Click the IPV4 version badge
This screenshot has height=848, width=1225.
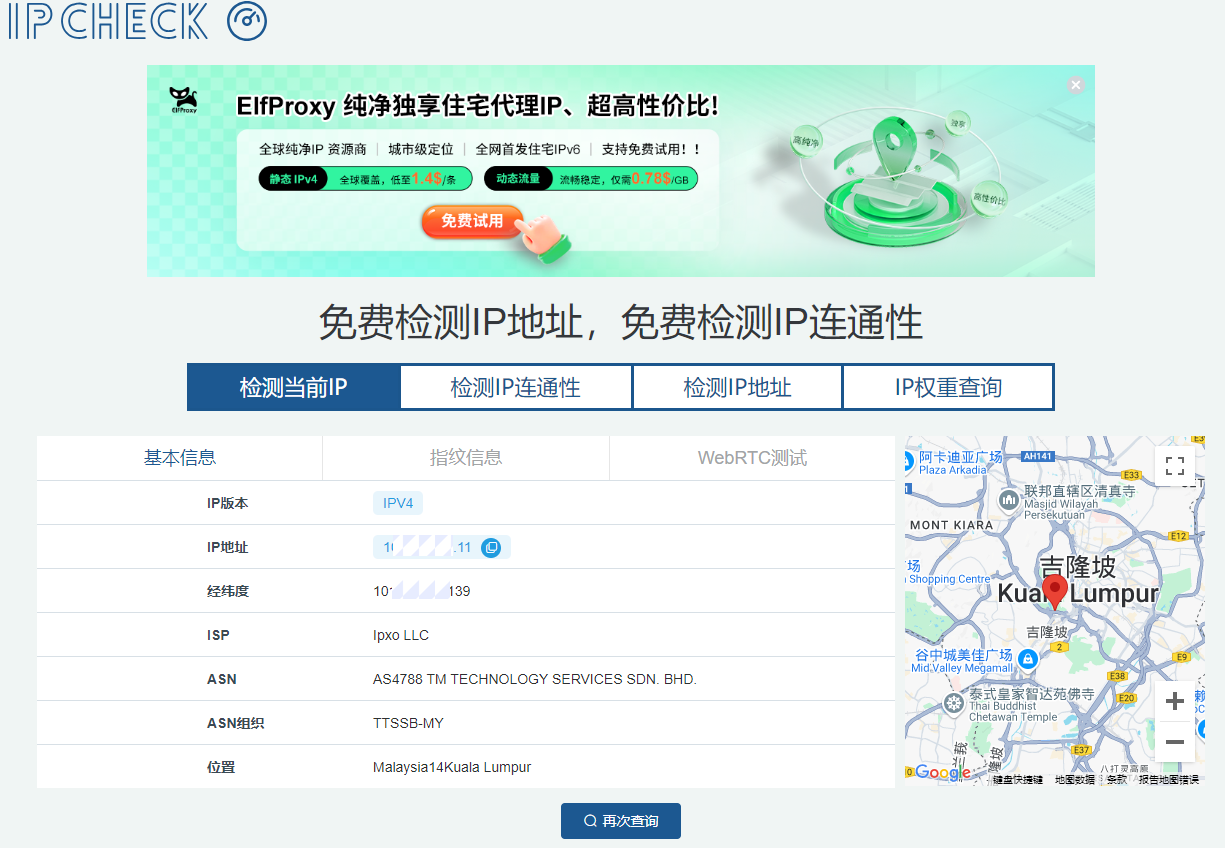point(398,503)
